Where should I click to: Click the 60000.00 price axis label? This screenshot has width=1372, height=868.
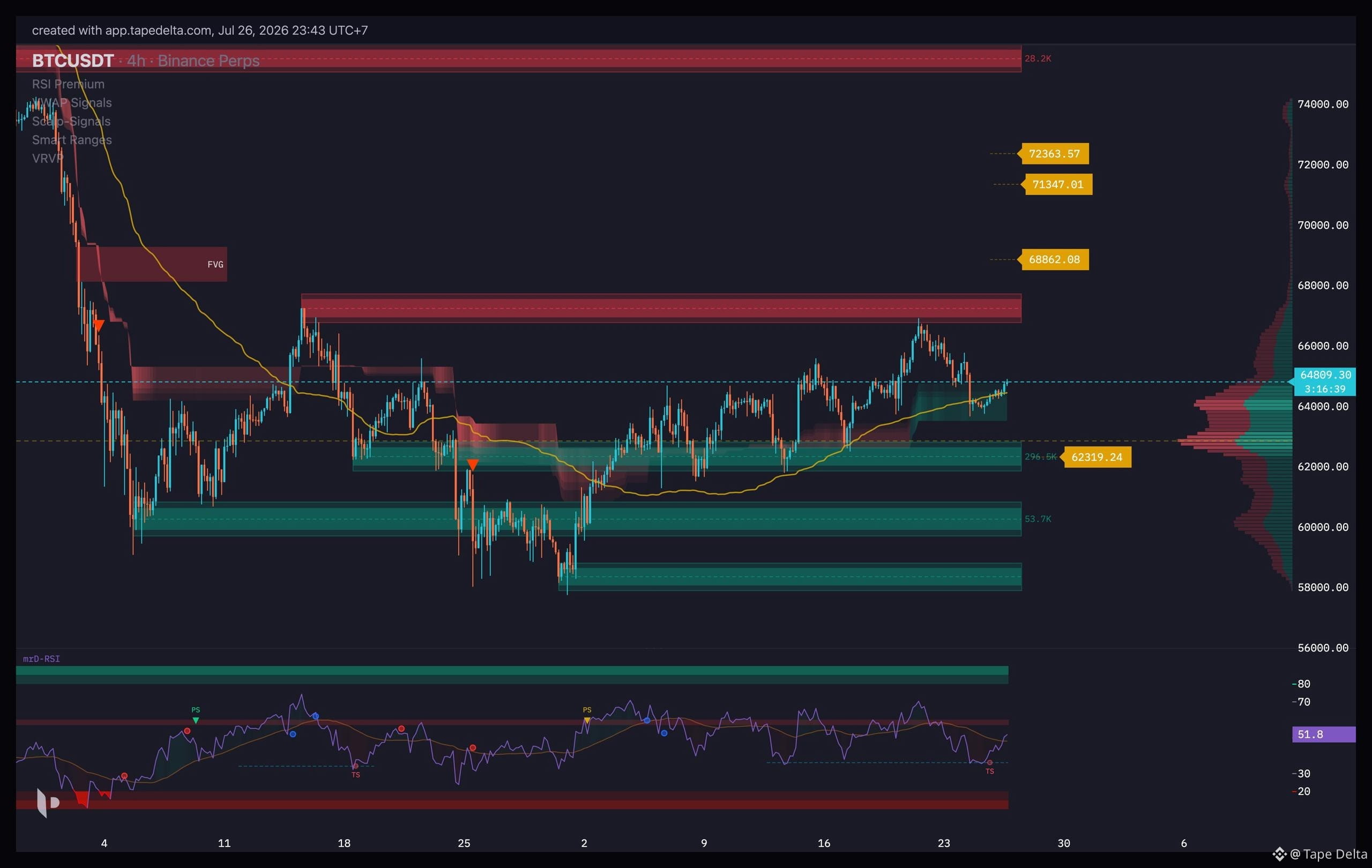pyautogui.click(x=1323, y=527)
